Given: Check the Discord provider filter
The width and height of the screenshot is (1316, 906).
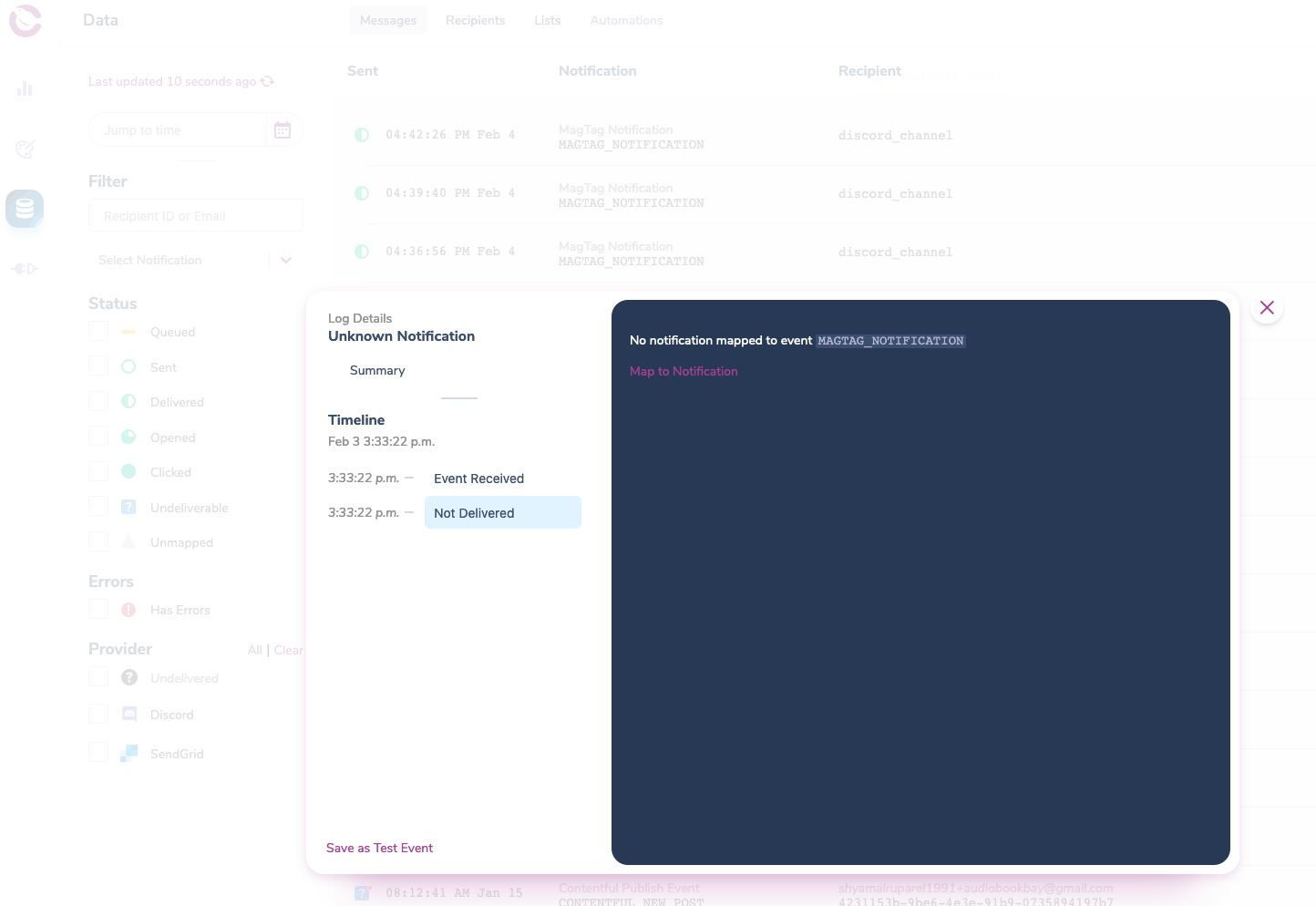Looking at the screenshot, I should tap(98, 714).
